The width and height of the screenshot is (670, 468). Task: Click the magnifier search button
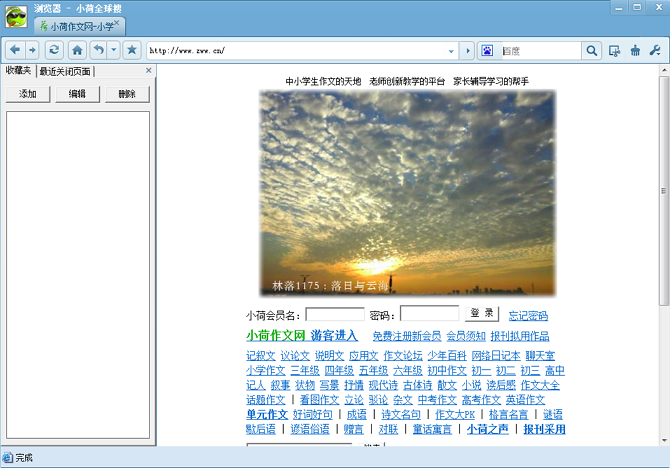[x=592, y=51]
